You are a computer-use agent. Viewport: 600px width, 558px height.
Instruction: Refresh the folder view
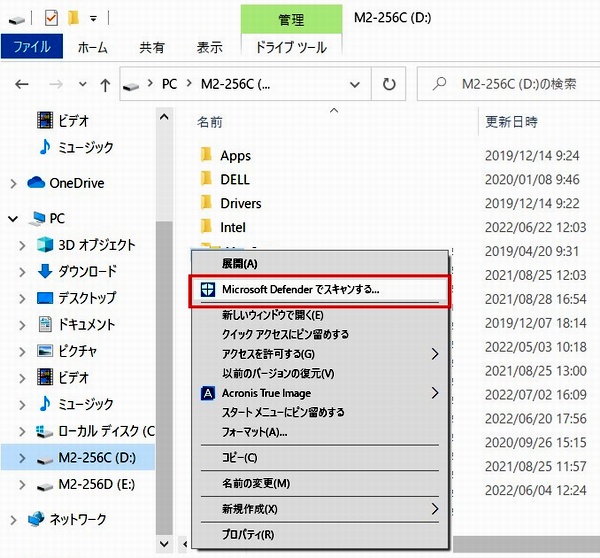coord(389,84)
